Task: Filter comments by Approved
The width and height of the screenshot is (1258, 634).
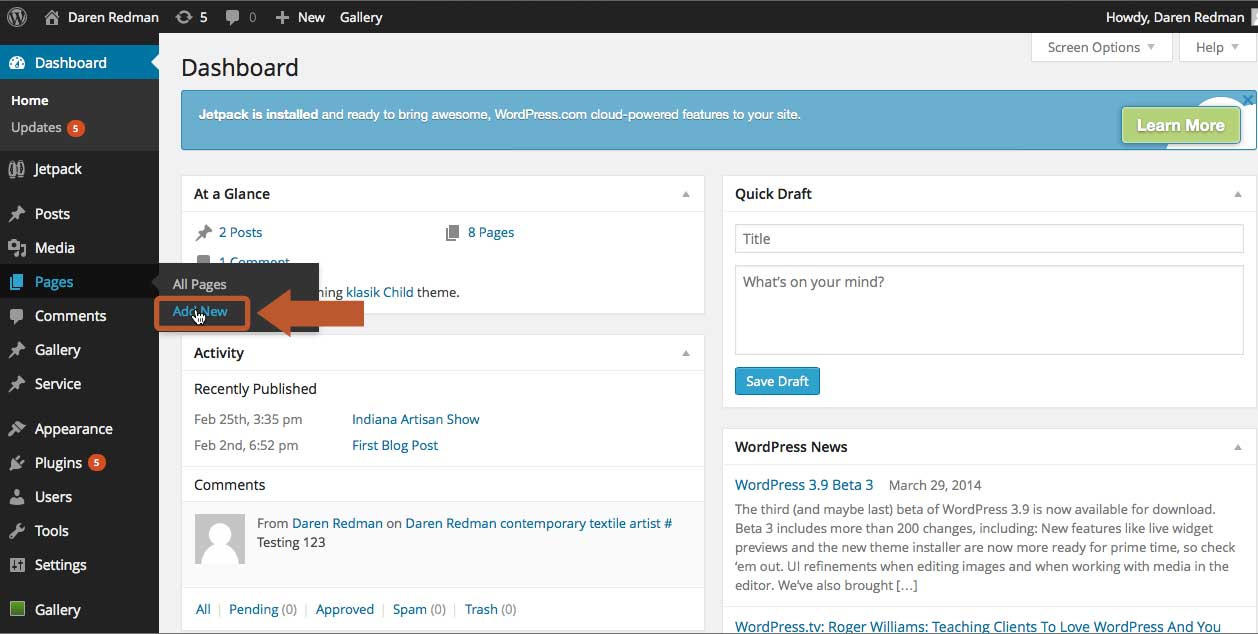Action: point(345,609)
